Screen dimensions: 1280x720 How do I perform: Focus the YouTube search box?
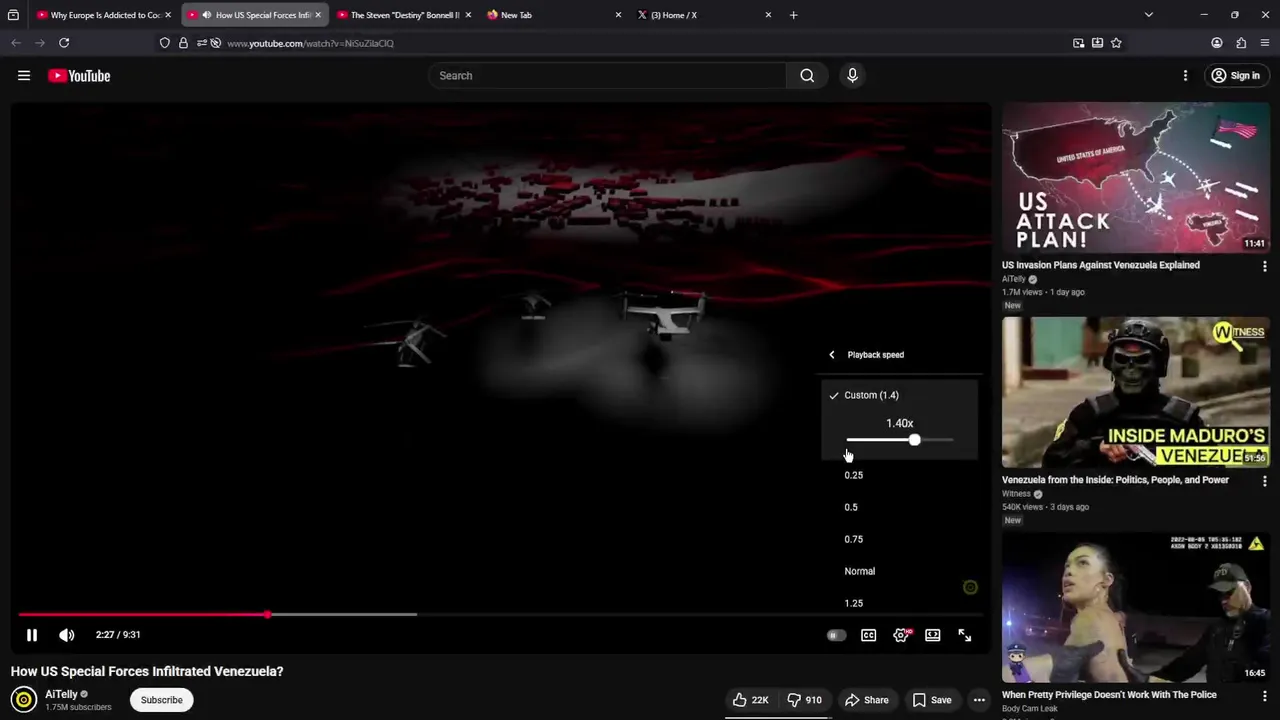tap(608, 75)
